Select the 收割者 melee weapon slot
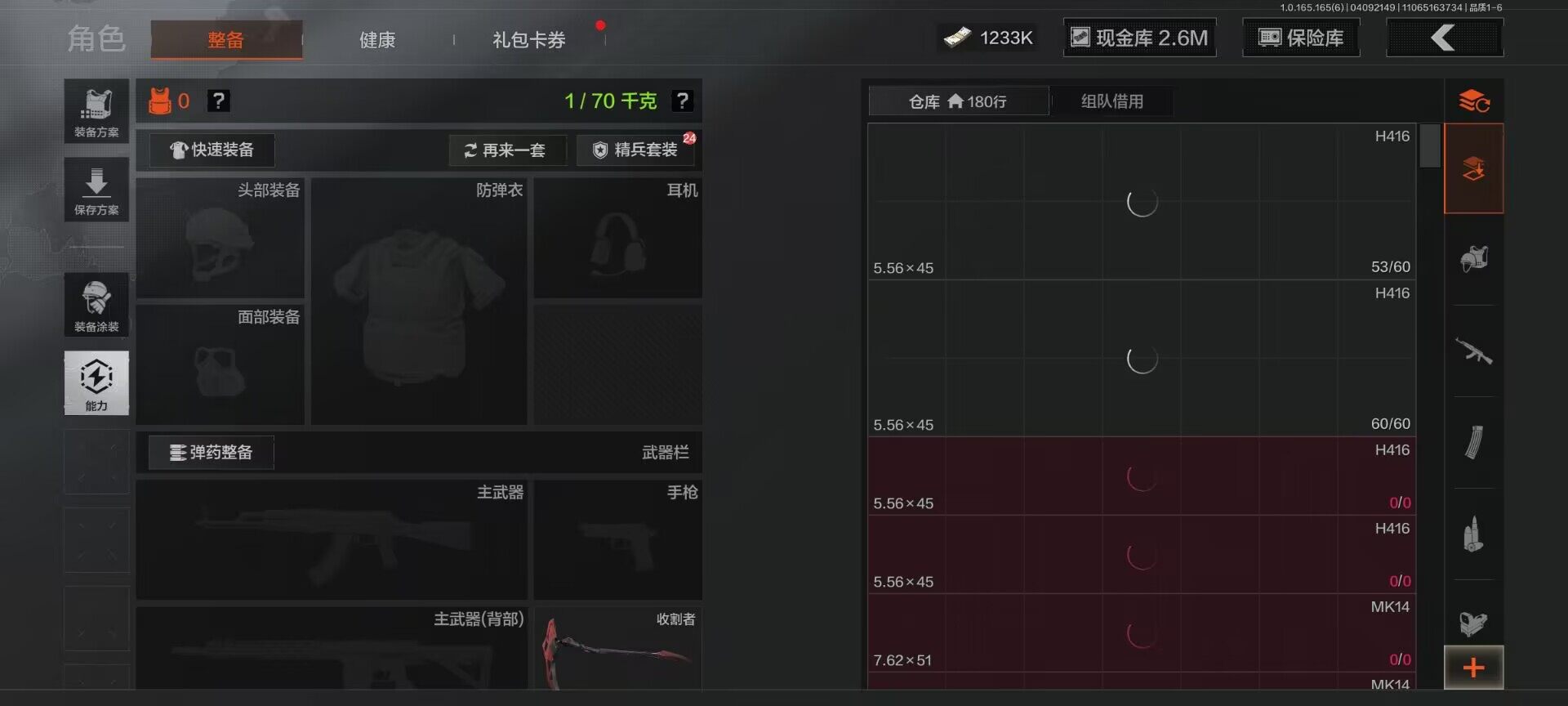 click(618, 648)
